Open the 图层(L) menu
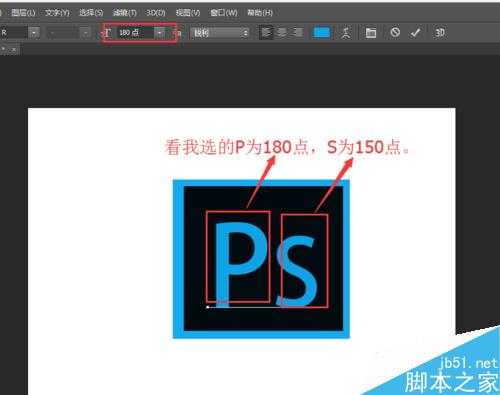Image resolution: width=500 pixels, height=395 pixels. [23, 13]
